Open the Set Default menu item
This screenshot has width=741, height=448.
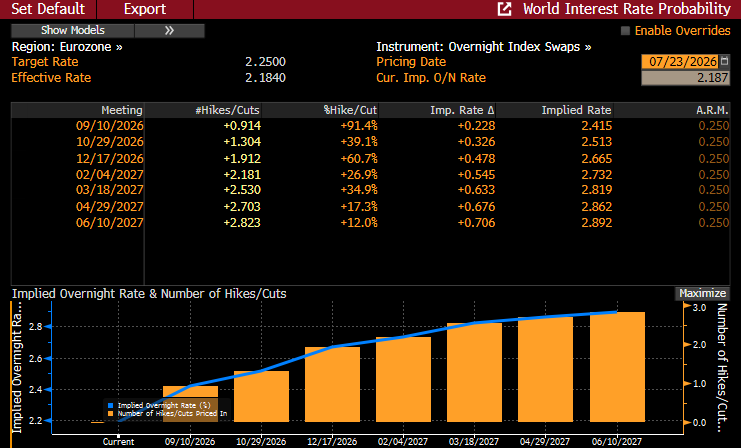(48, 9)
